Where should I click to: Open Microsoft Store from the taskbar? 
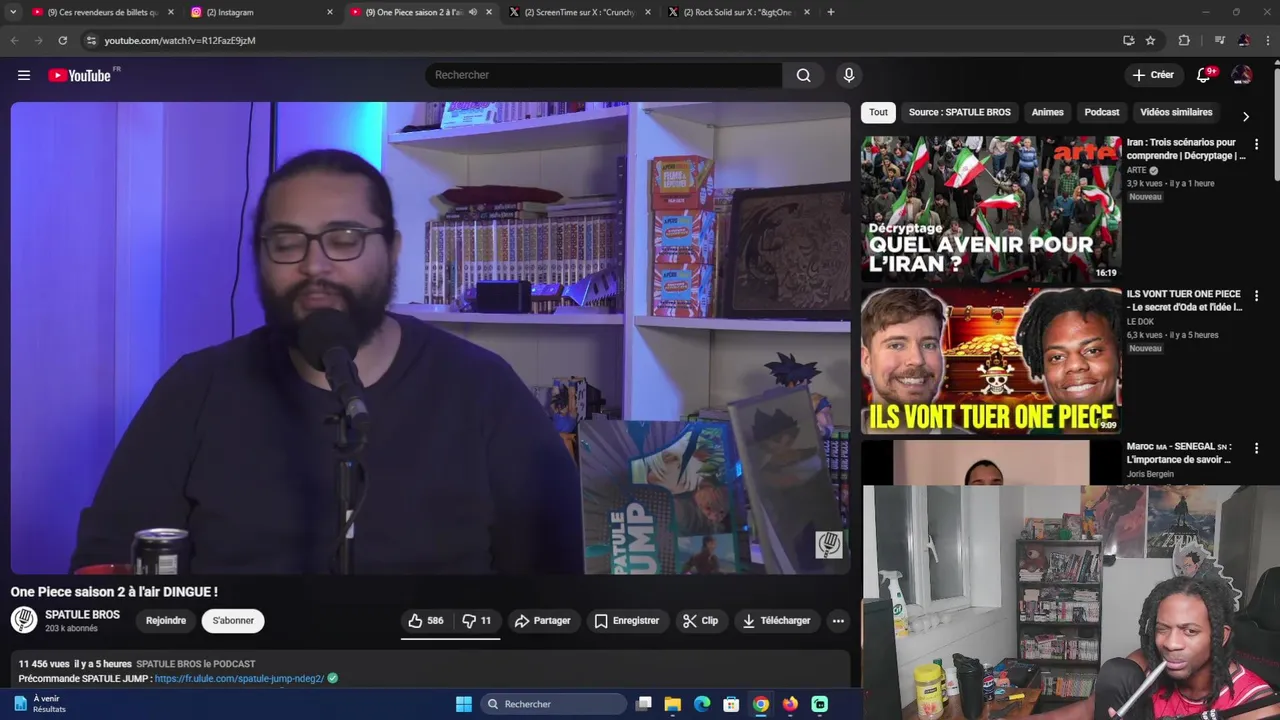(731, 704)
